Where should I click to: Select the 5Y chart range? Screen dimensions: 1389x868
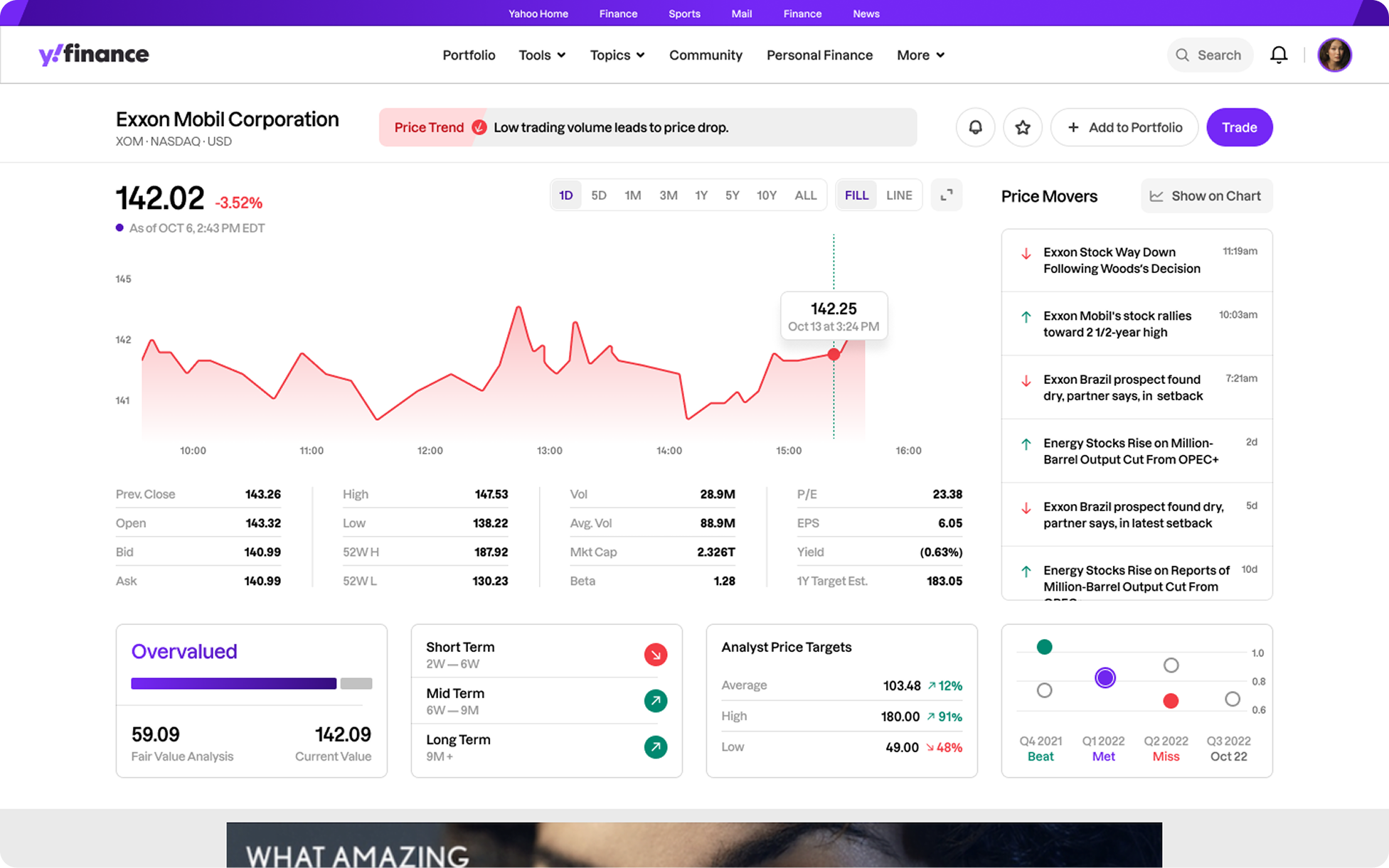pyautogui.click(x=732, y=195)
